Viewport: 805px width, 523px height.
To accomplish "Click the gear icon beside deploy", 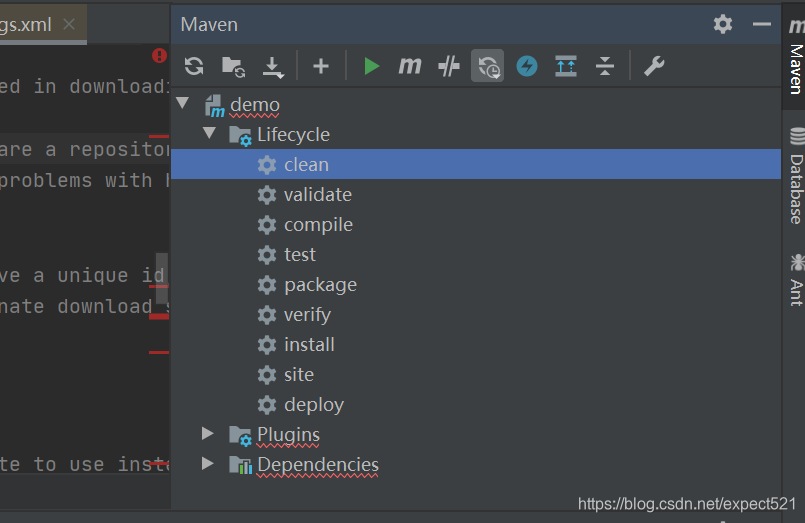I will (267, 405).
